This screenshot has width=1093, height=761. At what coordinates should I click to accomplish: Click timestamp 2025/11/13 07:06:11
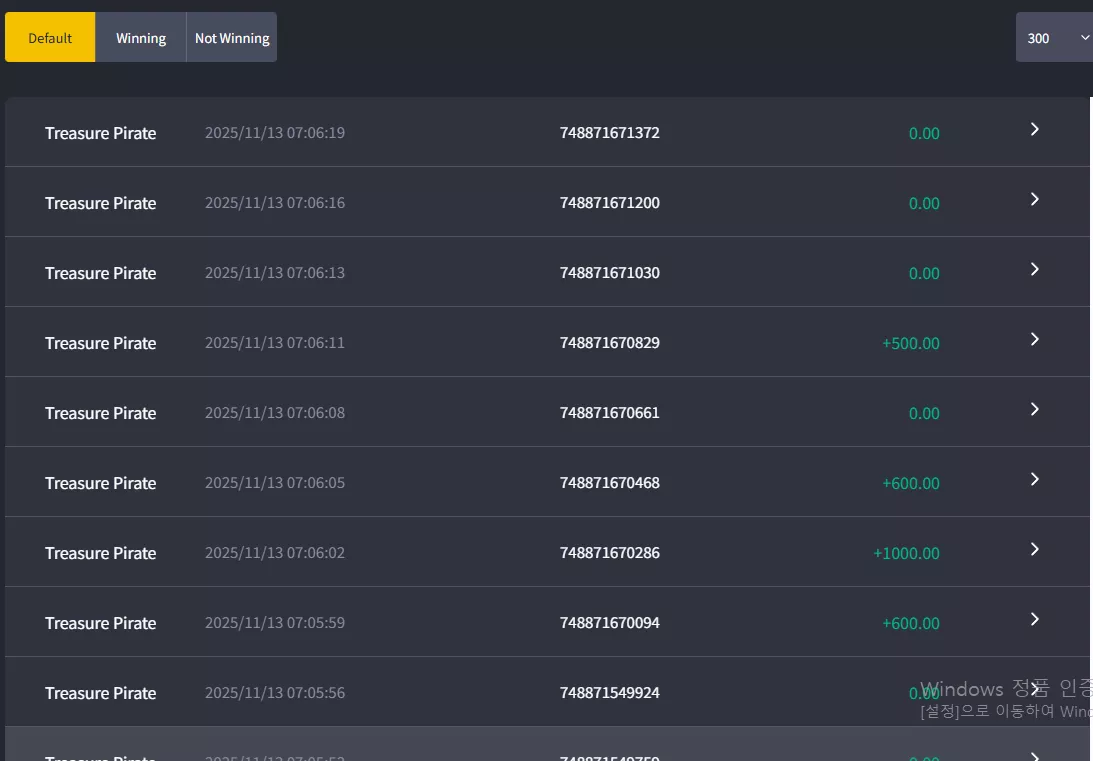click(275, 343)
